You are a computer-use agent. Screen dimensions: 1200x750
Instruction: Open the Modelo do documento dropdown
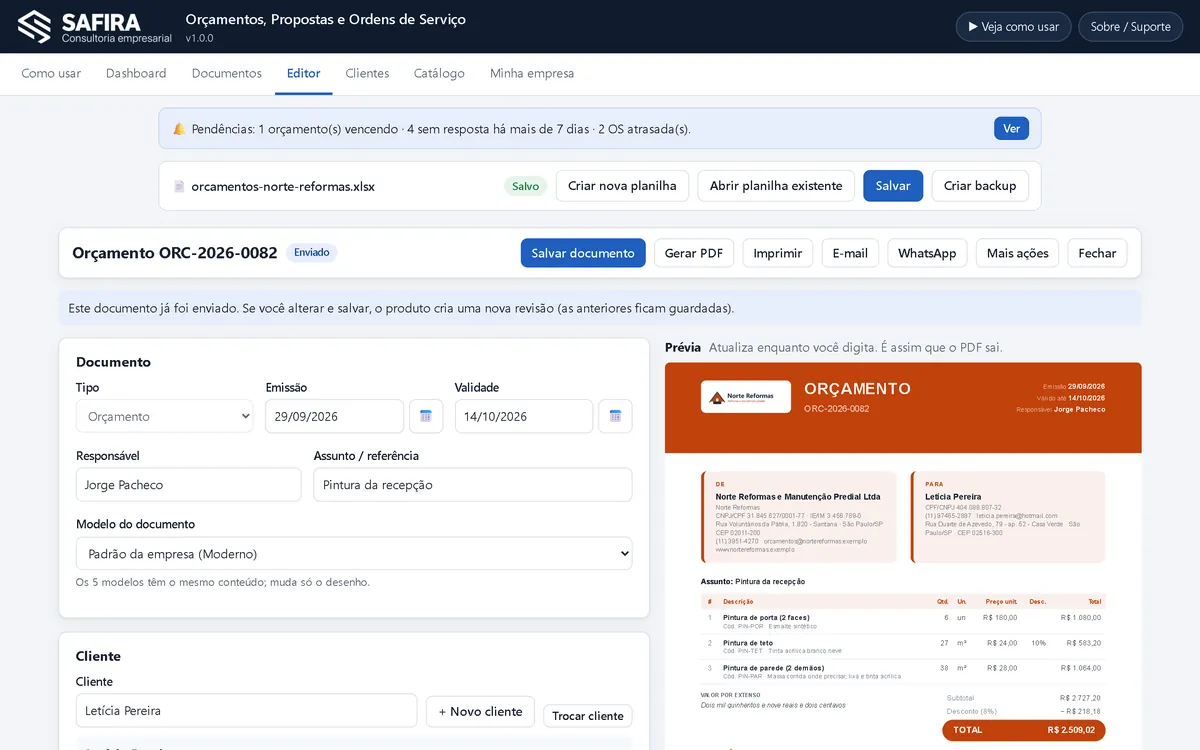pos(354,553)
